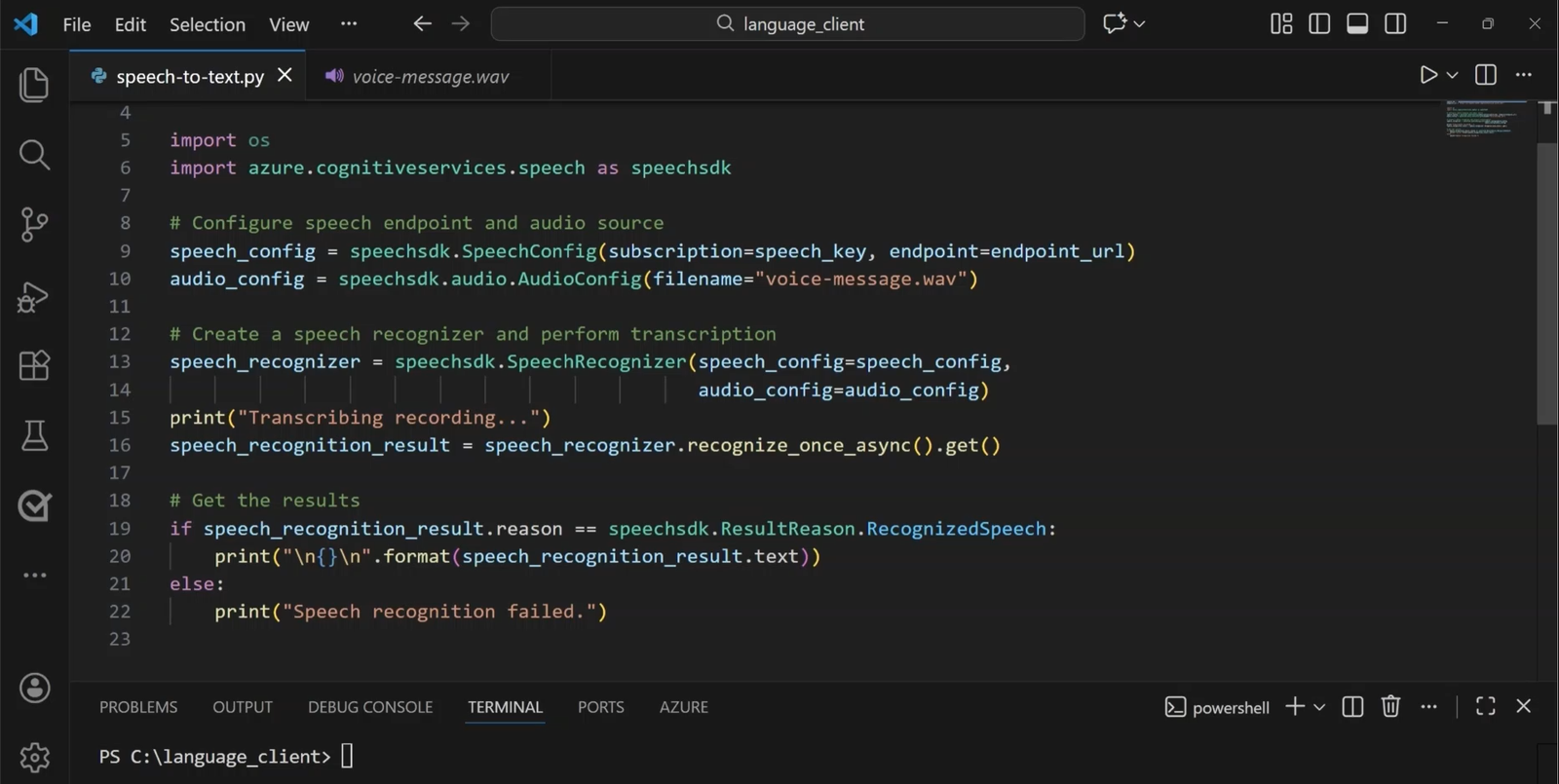The image size is (1559, 784).
Task: Open the Accounts menu icon
Action: pyautogui.click(x=34, y=689)
